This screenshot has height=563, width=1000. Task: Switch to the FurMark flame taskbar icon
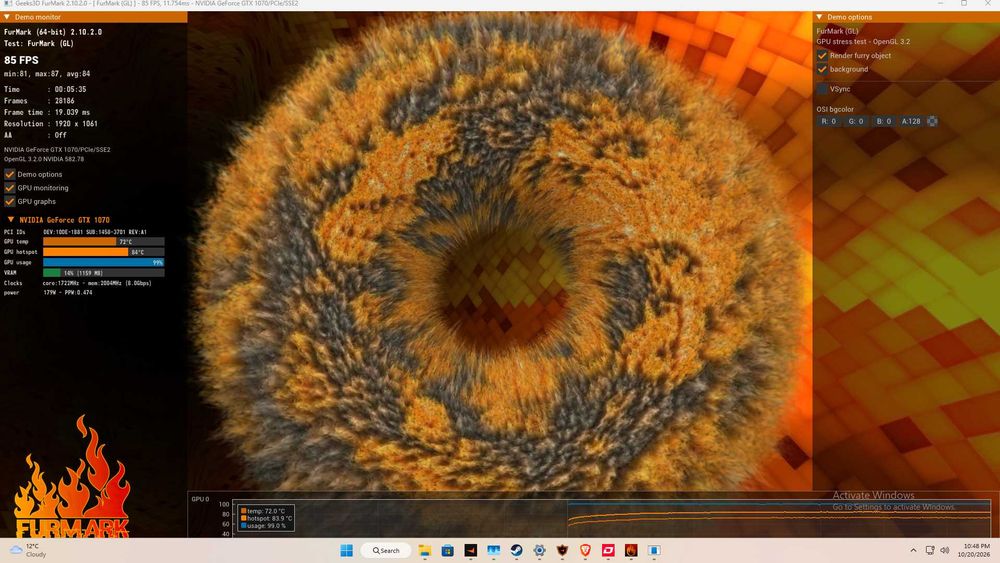(631, 550)
